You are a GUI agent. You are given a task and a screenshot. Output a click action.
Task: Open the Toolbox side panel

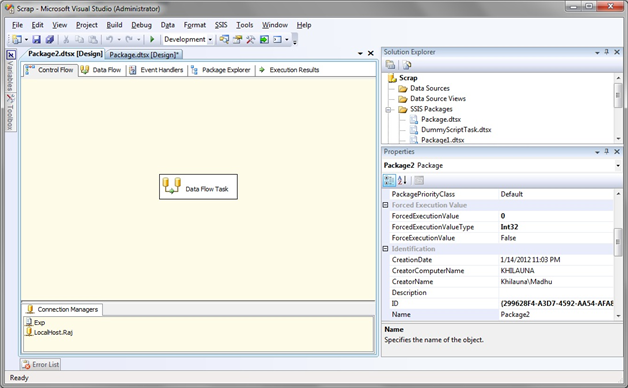click(11, 112)
